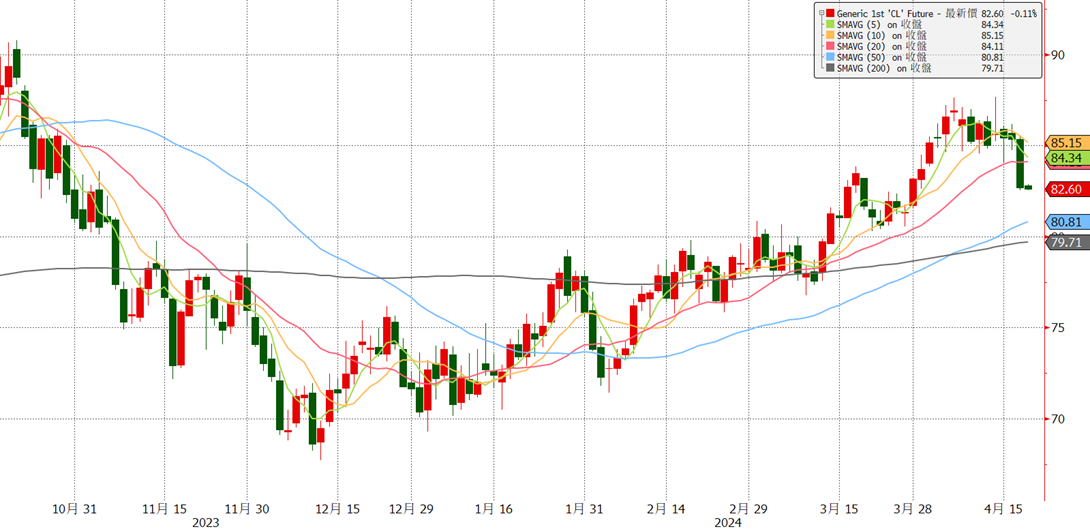Click the "10月 31" date axis label
Screen dimensions: 1090x531
(x=74, y=509)
